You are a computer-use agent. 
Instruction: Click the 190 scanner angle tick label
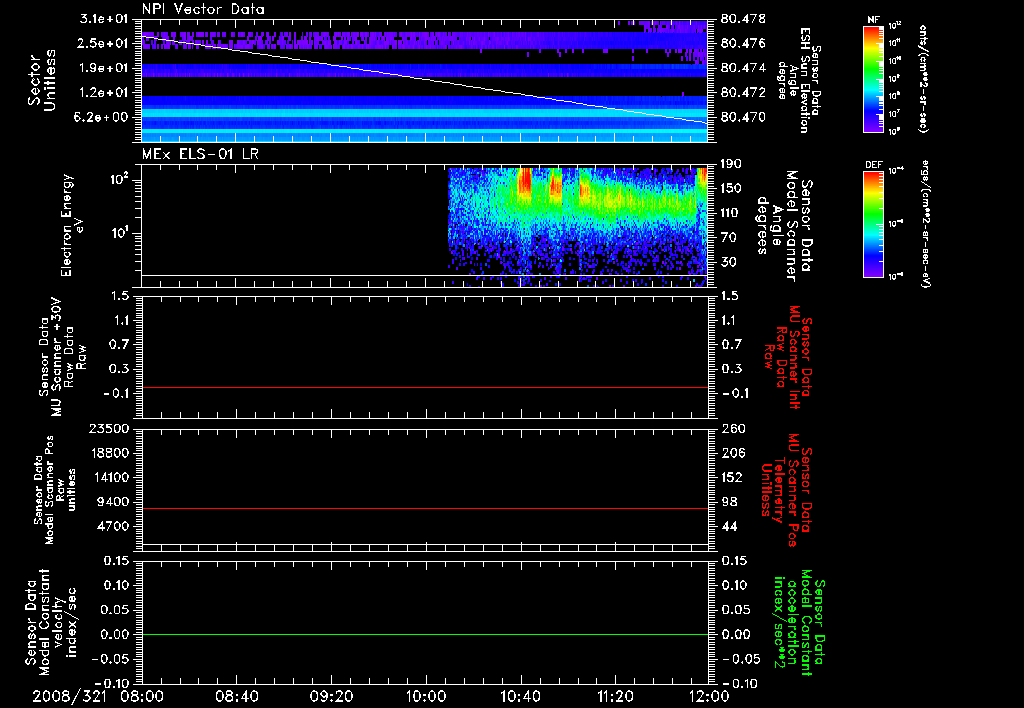coord(732,164)
